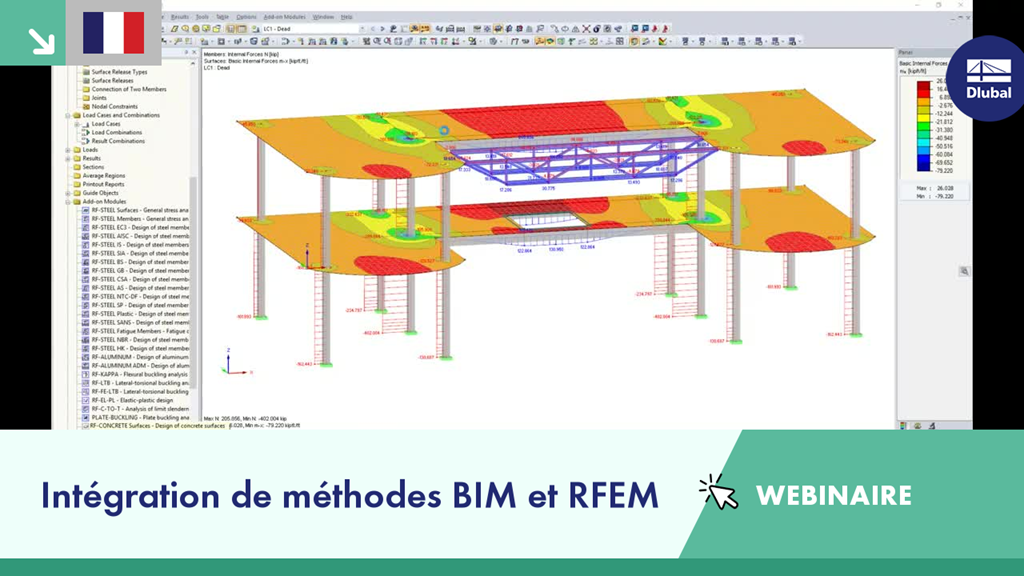1024x576 pixels.
Task: Open the Window menu
Action: (323, 17)
